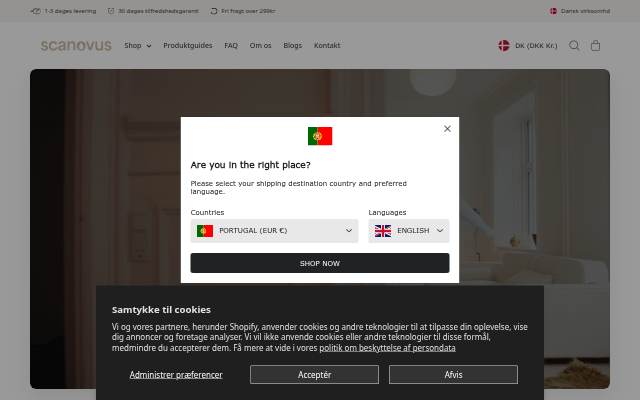Click the delivery truck icon in top bar
This screenshot has height=400, width=640.
[x=36, y=11]
